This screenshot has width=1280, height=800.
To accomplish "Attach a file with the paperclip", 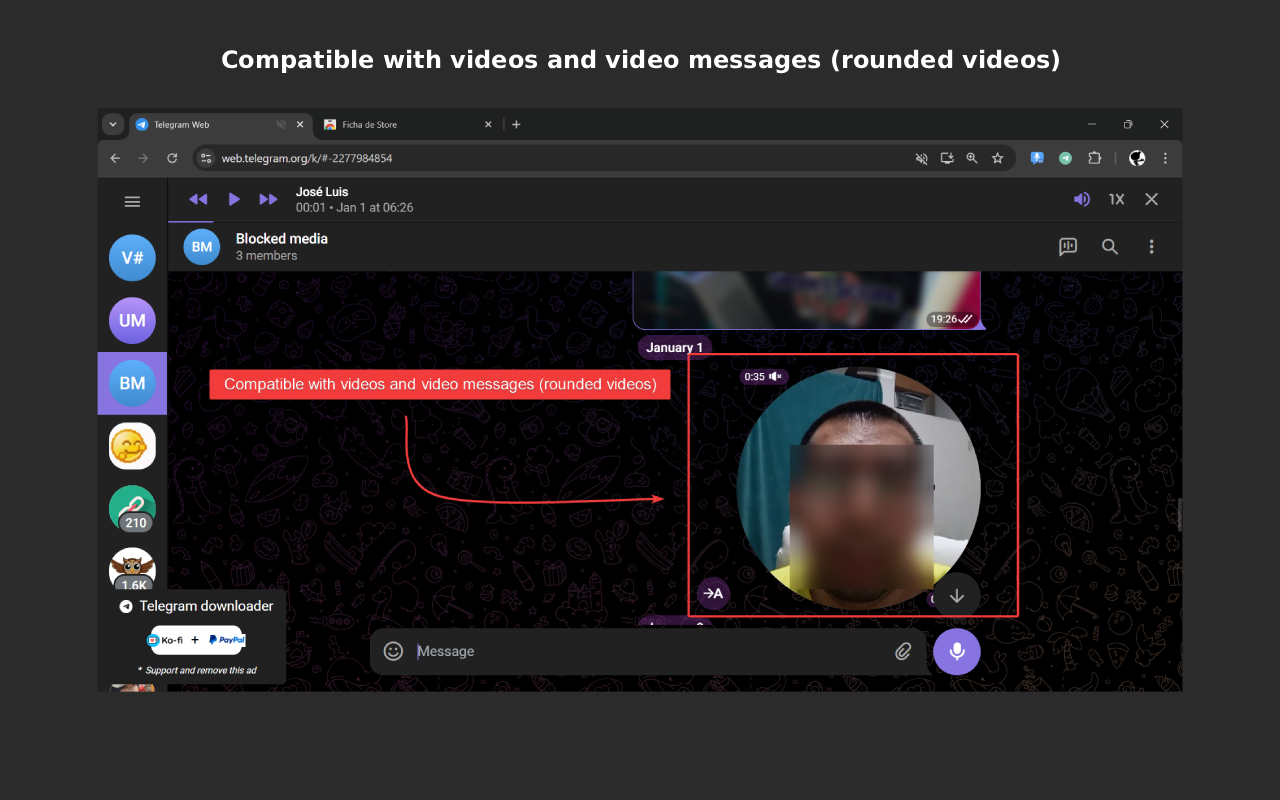I will (903, 651).
